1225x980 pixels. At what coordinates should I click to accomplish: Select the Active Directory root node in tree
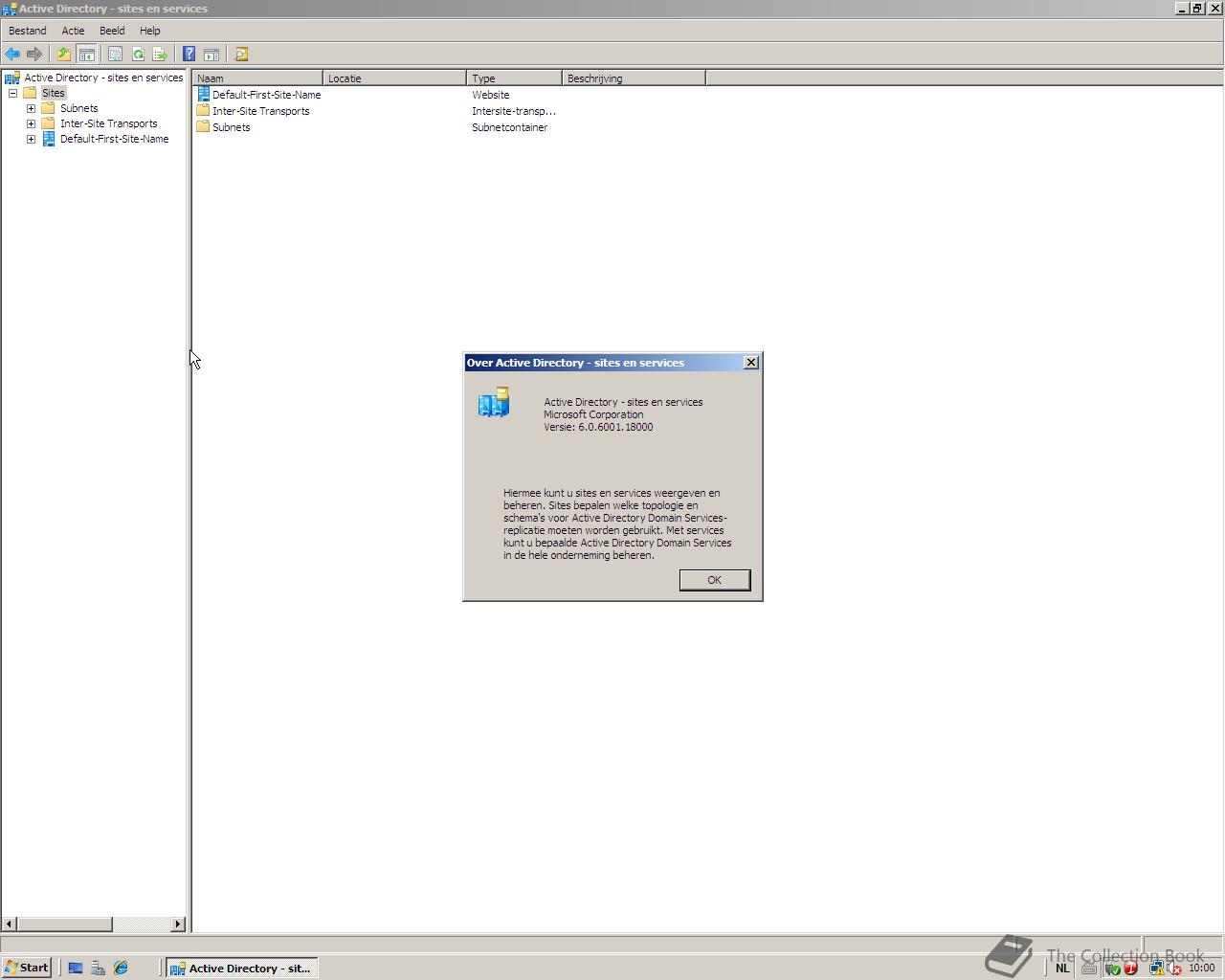(x=103, y=78)
